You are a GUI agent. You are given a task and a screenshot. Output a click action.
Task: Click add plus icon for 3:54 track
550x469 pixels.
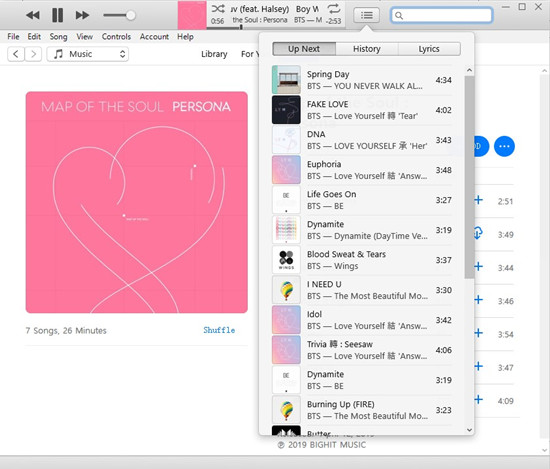pyautogui.click(x=478, y=333)
